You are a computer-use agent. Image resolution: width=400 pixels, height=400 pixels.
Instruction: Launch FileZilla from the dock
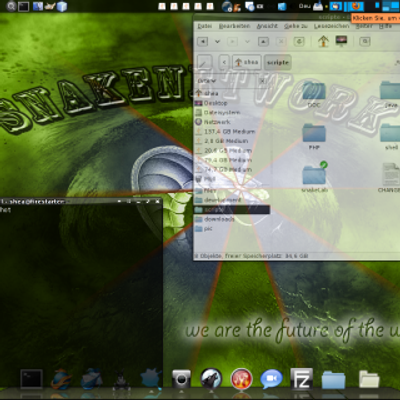point(301,379)
